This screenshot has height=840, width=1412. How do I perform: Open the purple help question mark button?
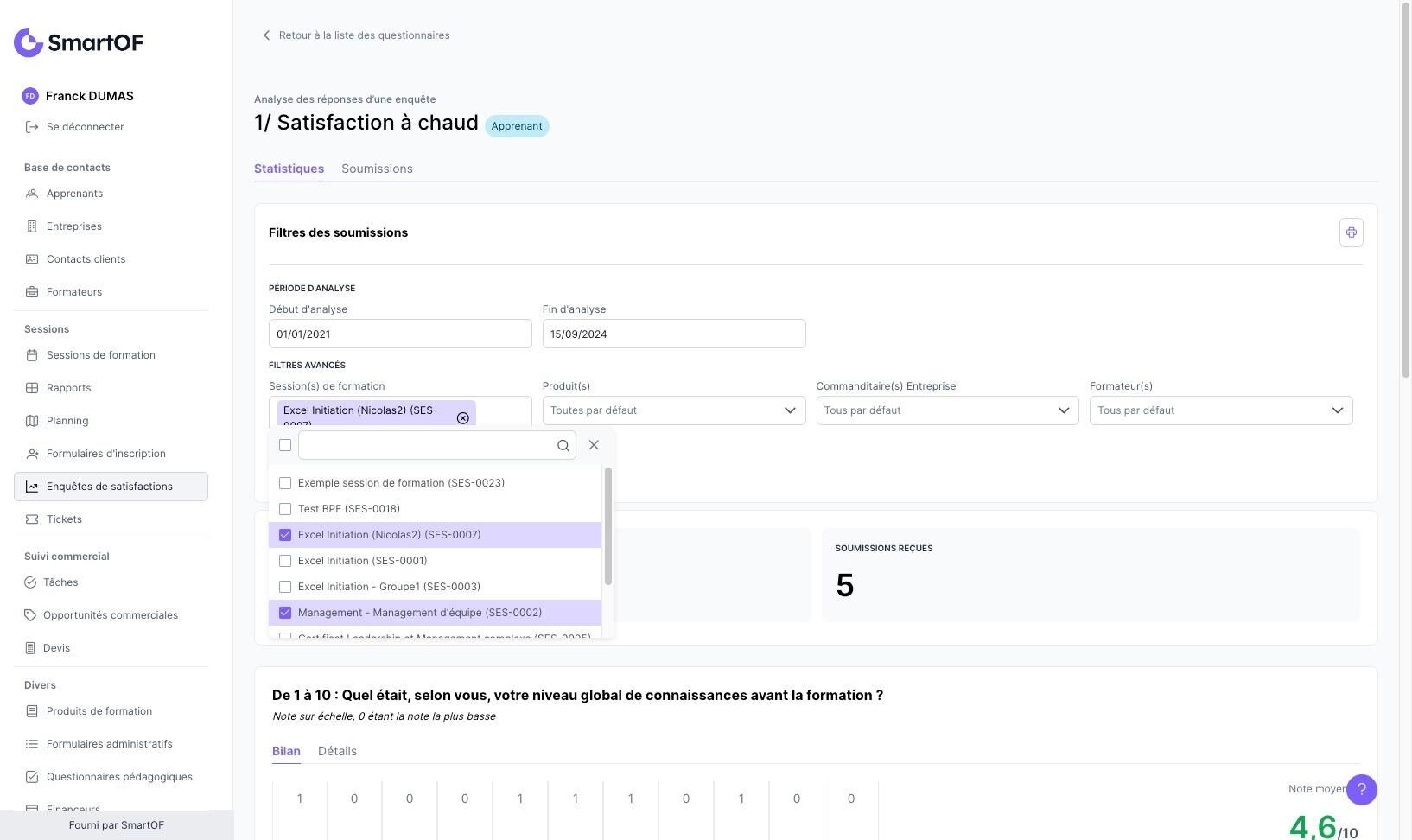(x=1361, y=789)
